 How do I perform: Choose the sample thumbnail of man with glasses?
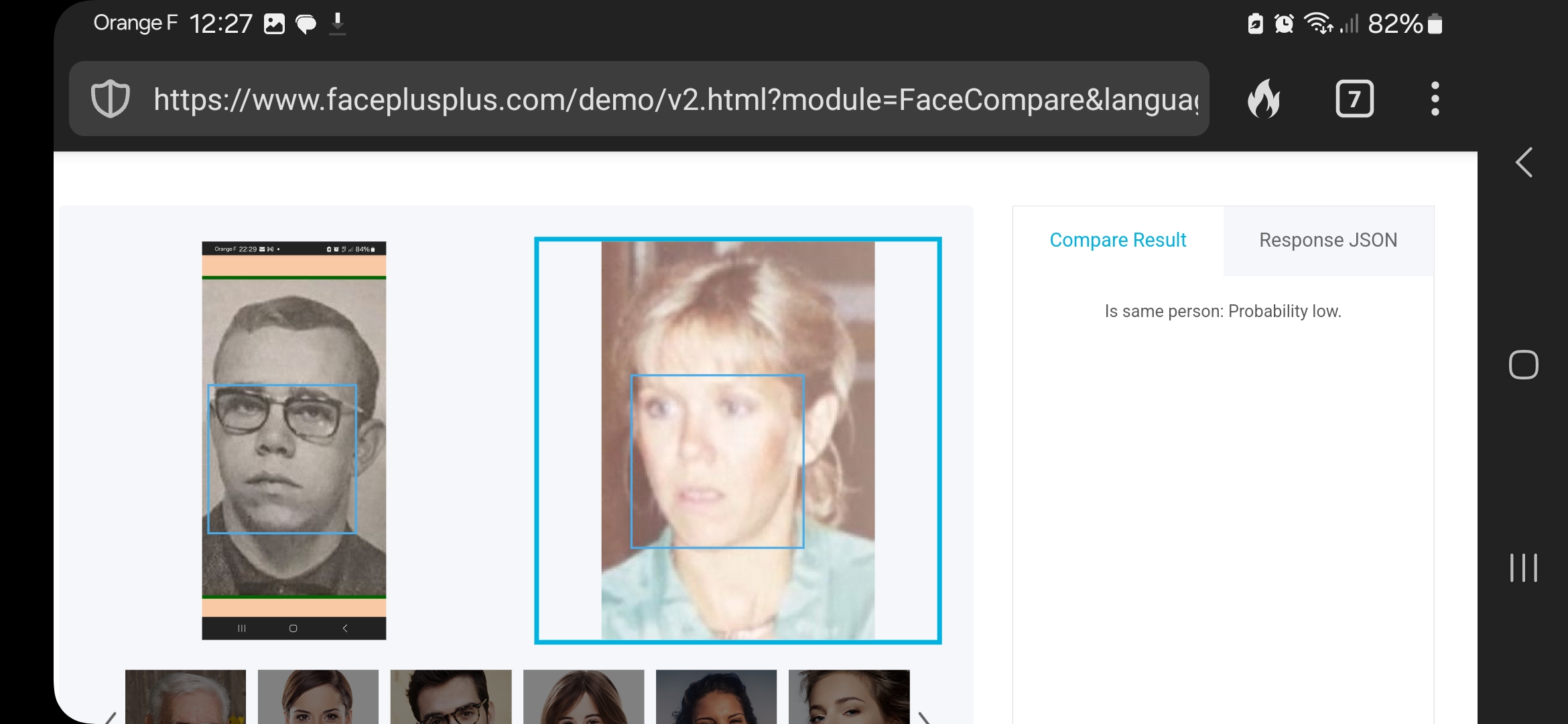[451, 697]
